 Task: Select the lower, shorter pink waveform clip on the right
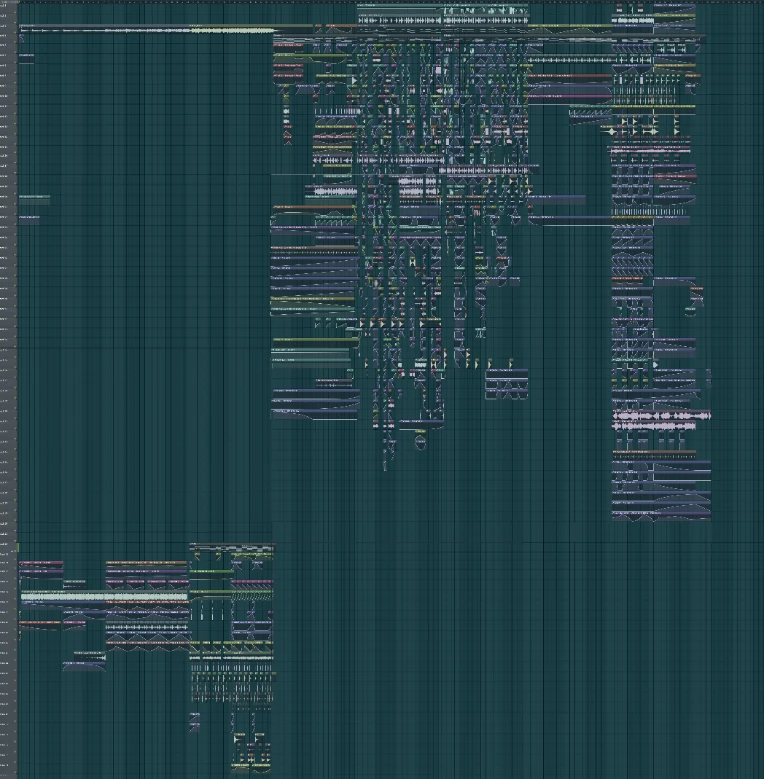point(654,426)
